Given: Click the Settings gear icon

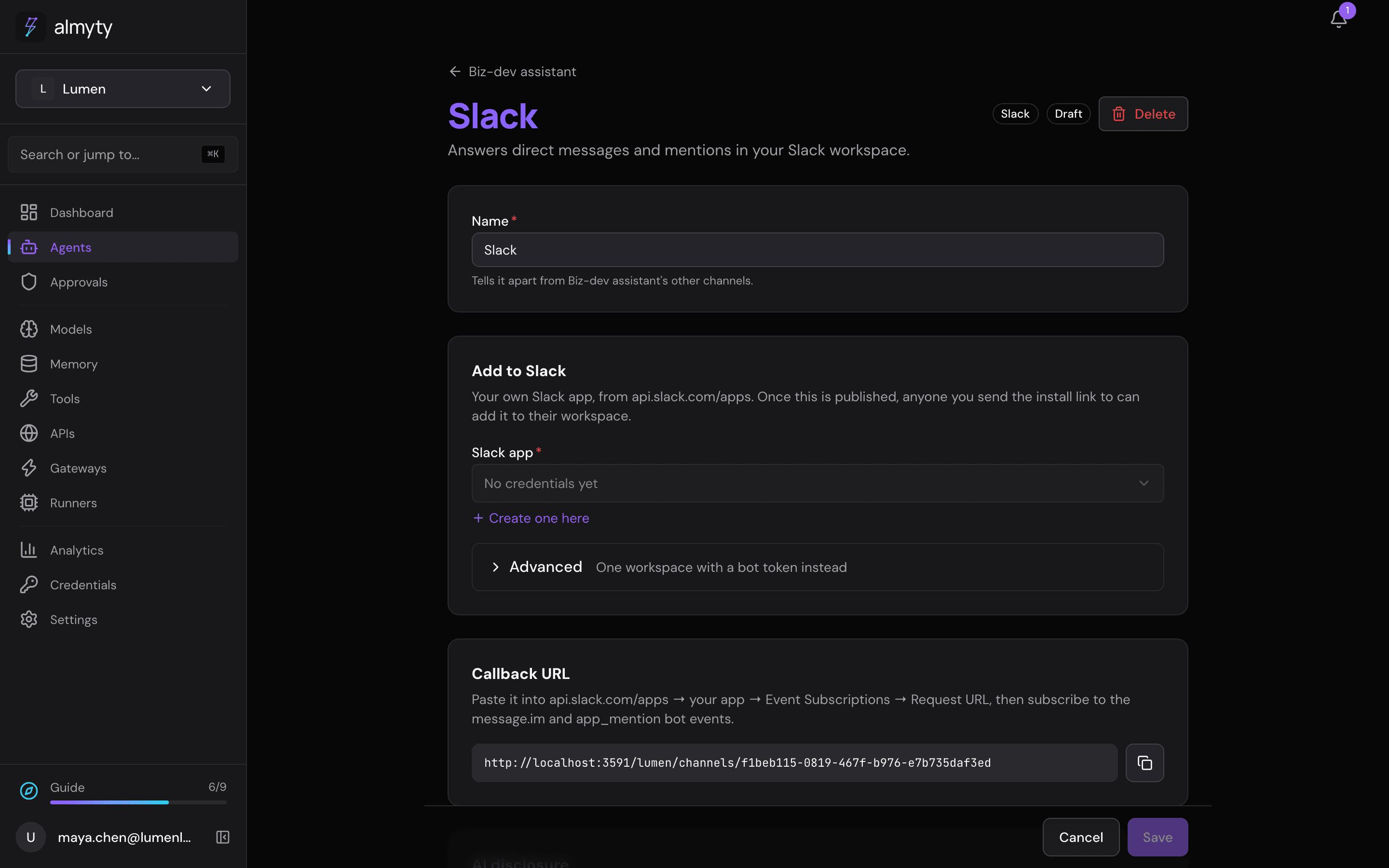Looking at the screenshot, I should 29,620.
